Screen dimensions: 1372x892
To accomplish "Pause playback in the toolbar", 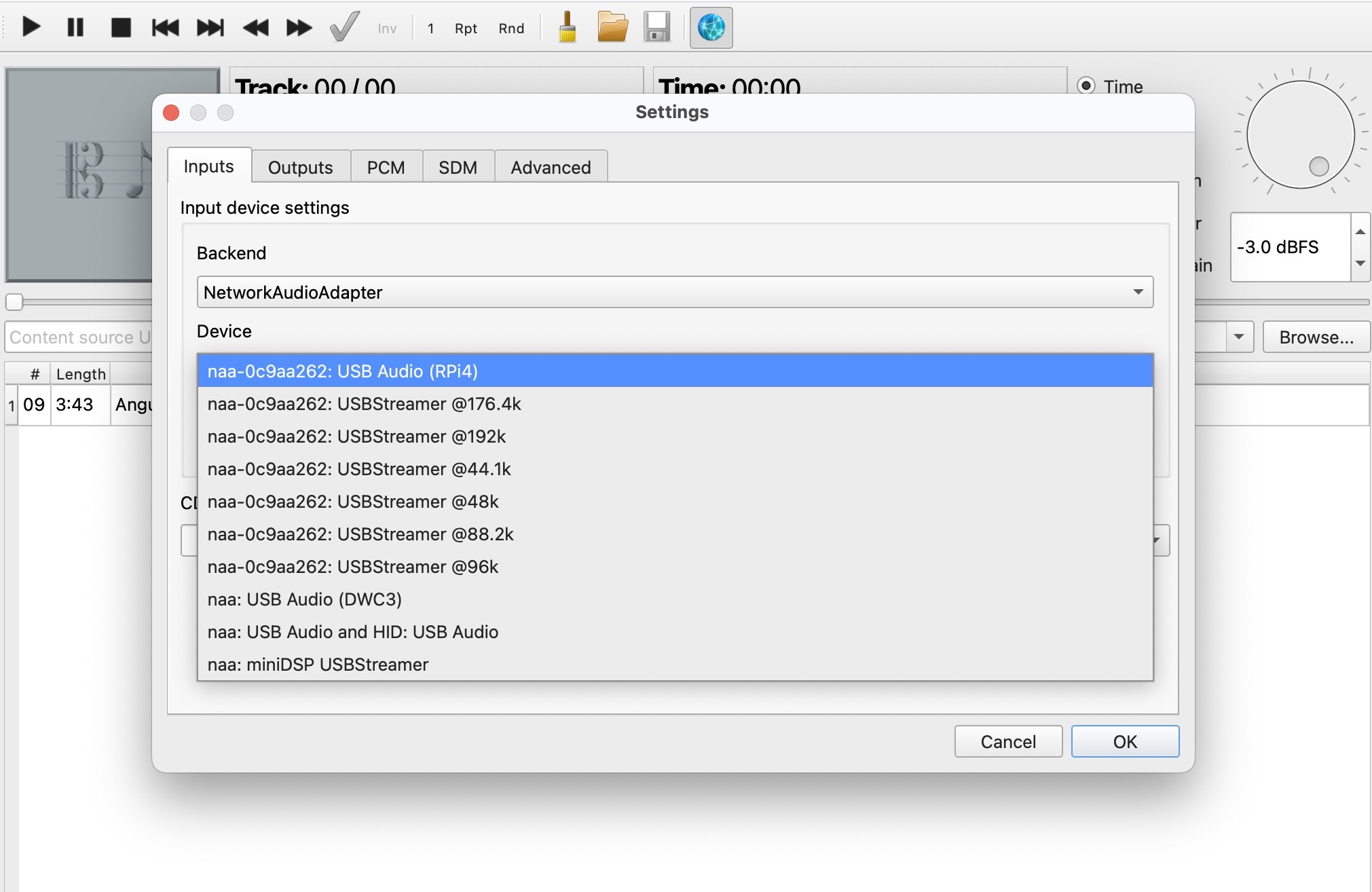I will pos(75,28).
